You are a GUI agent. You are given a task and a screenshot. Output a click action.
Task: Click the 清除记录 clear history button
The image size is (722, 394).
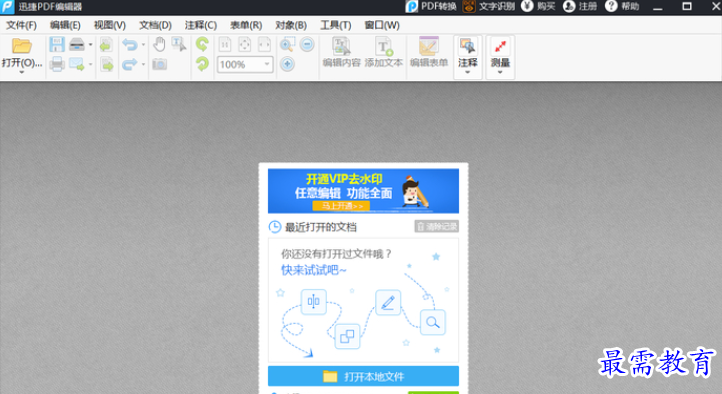437,226
